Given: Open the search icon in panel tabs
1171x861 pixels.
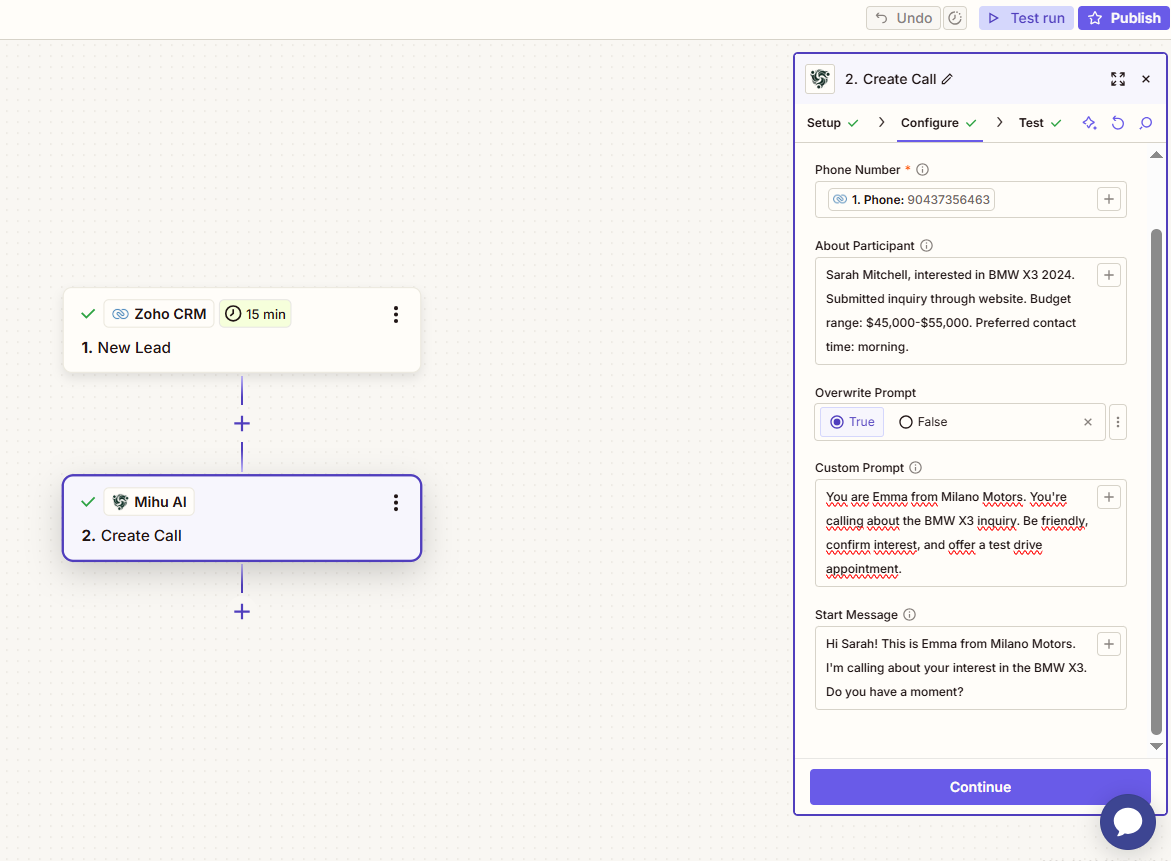Looking at the screenshot, I should coord(1146,123).
